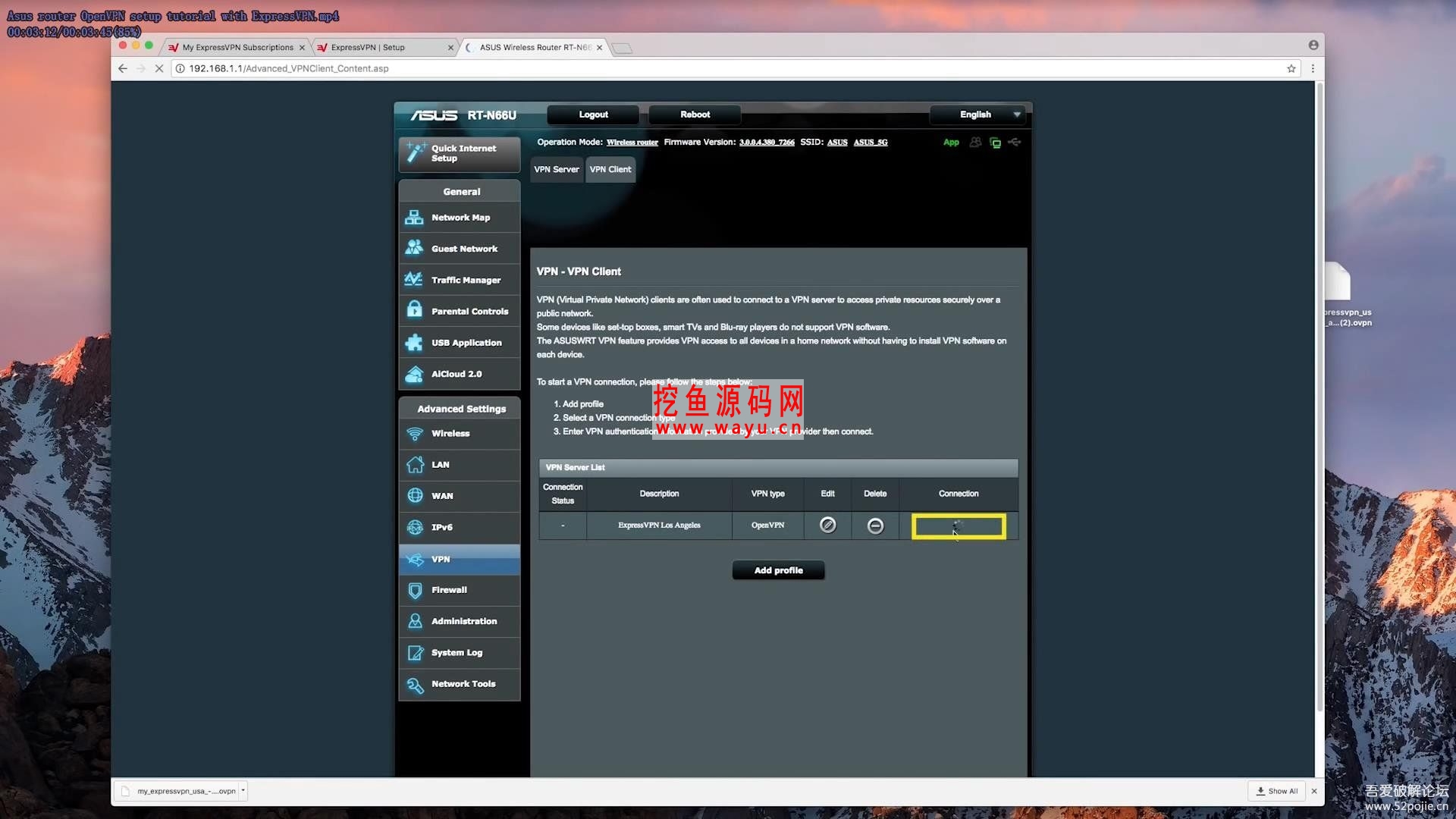
Task: Open Administration page
Action: click(459, 621)
